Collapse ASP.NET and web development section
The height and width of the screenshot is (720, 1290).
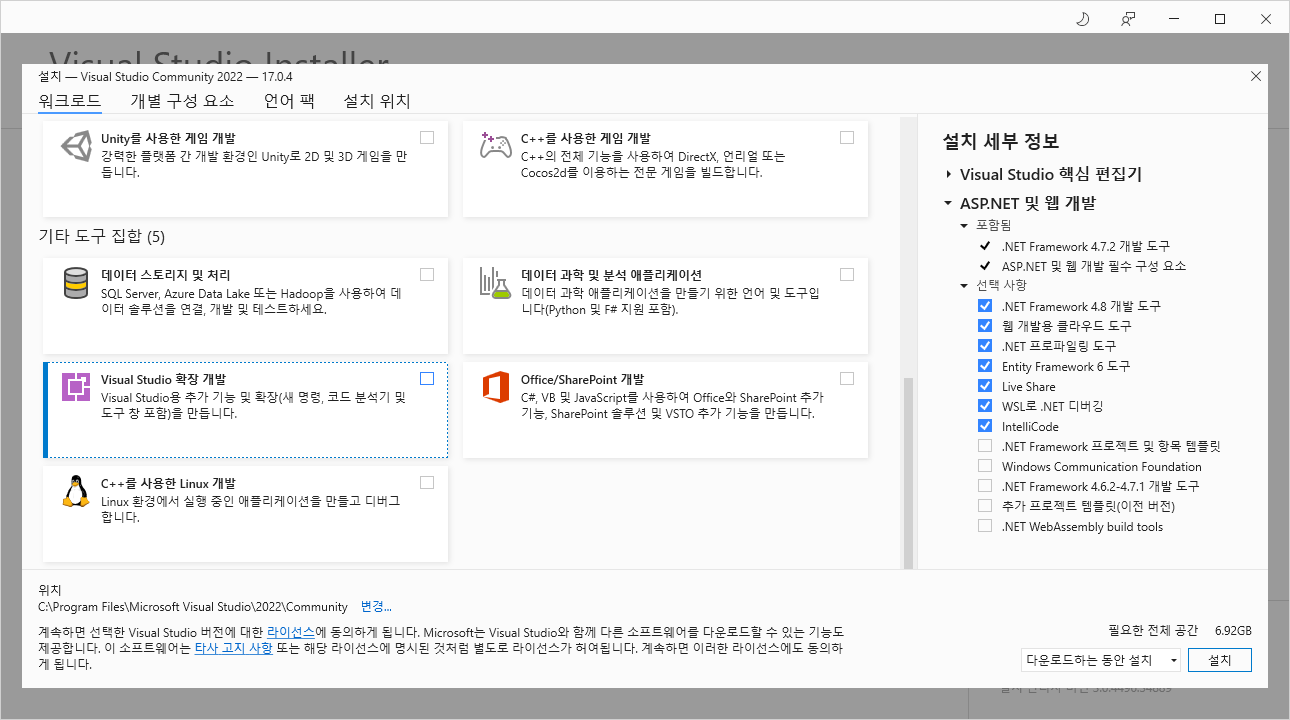(x=948, y=203)
